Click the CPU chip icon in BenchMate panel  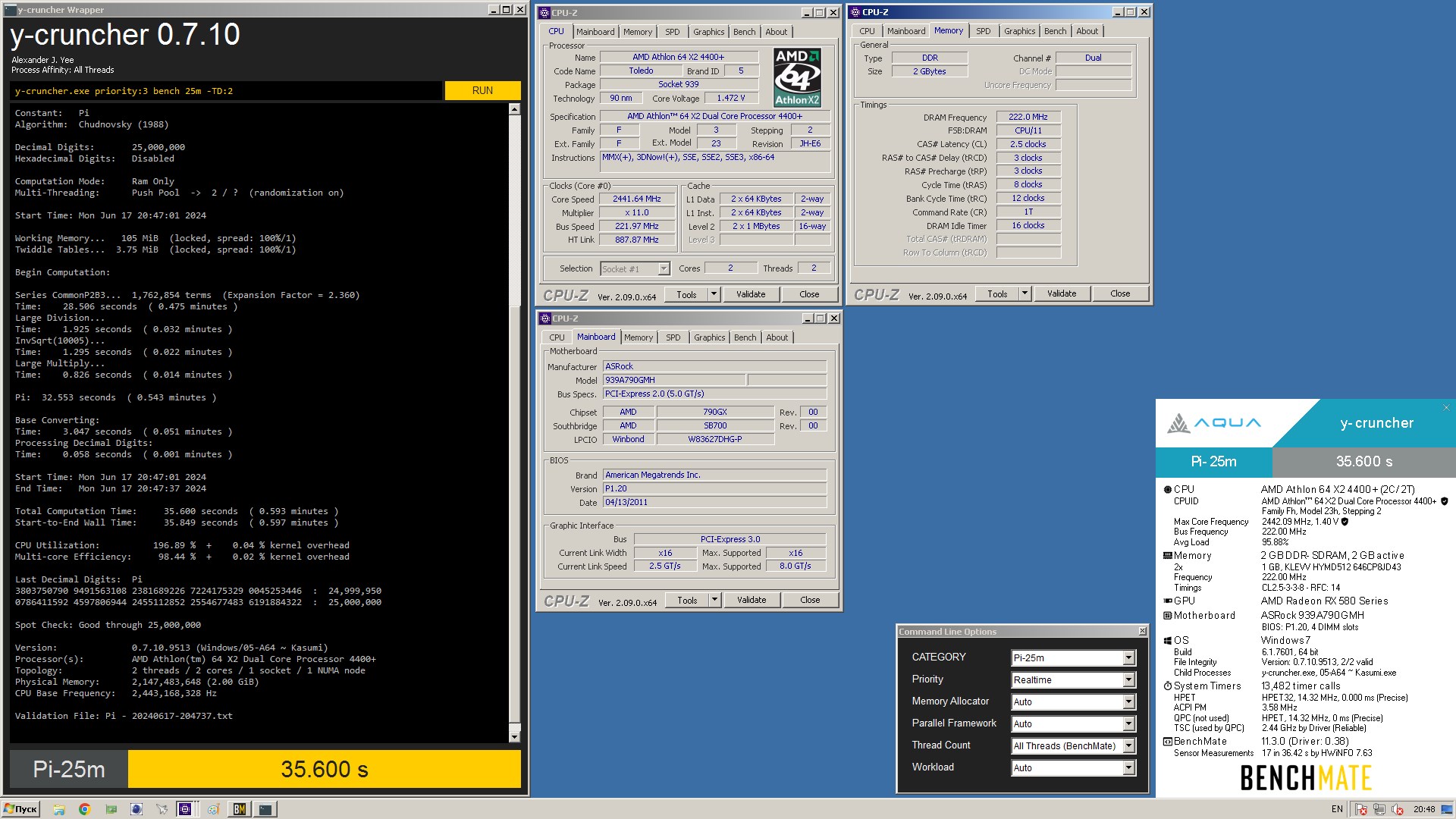click(1168, 489)
